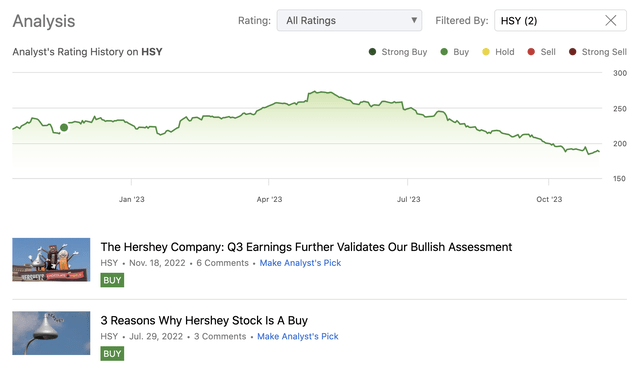The height and width of the screenshot is (371, 640).
Task: Click the Strong Buy legend dot
Action: coord(372,52)
